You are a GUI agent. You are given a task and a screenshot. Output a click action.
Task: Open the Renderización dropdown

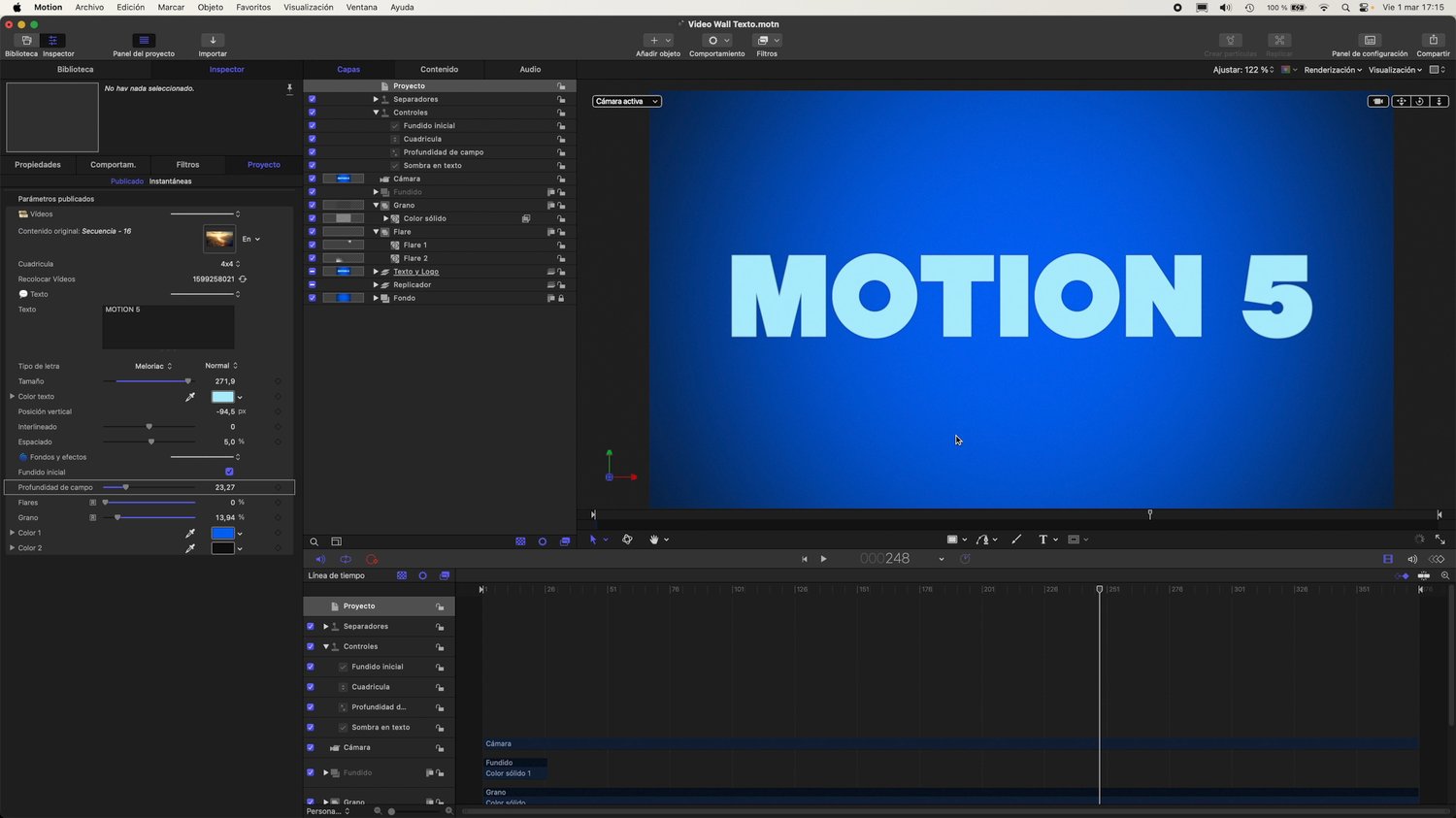(x=1333, y=70)
